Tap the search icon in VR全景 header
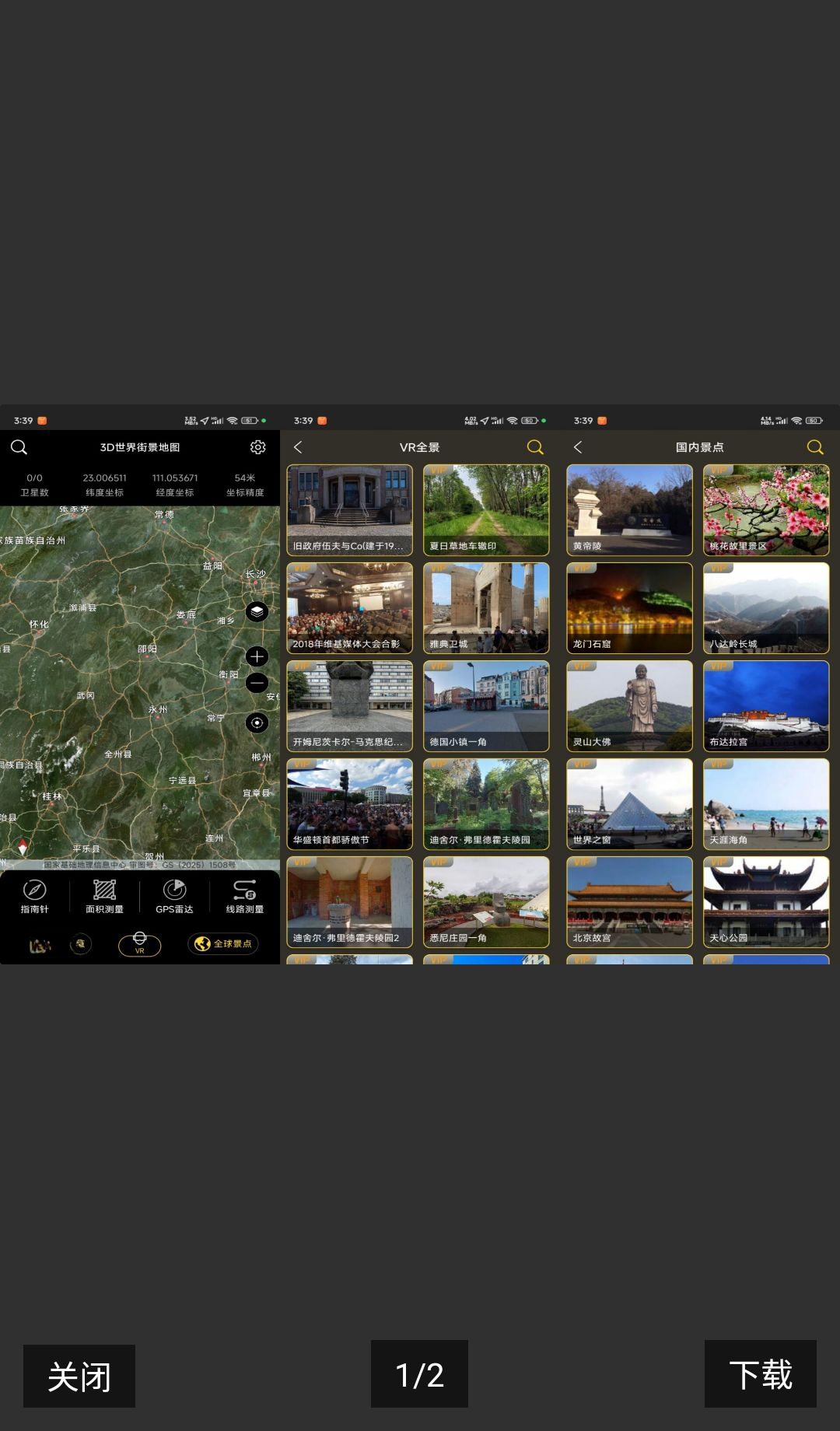This screenshot has width=840, height=1431. [x=535, y=447]
